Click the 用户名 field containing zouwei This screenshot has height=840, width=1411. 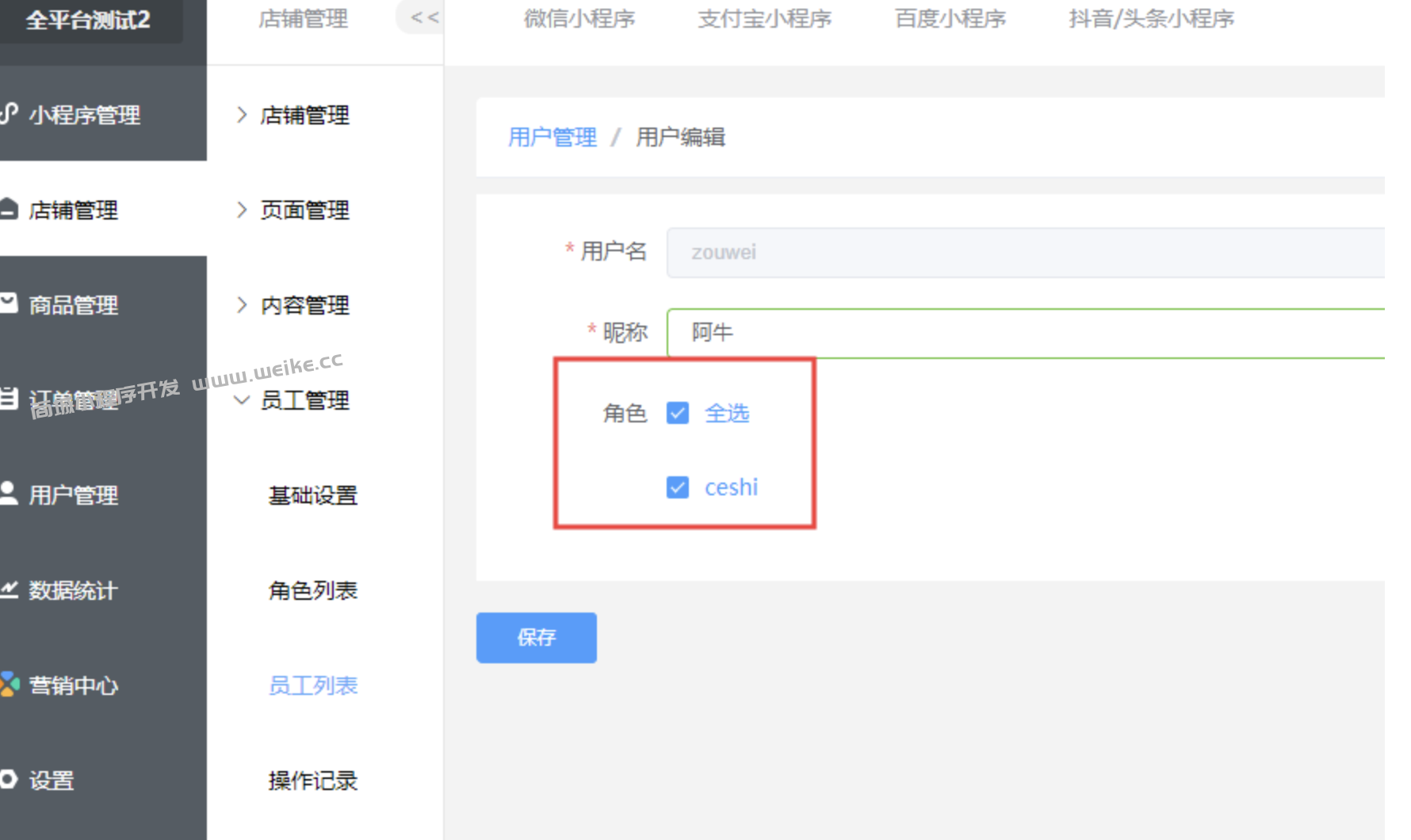[x=1026, y=253]
